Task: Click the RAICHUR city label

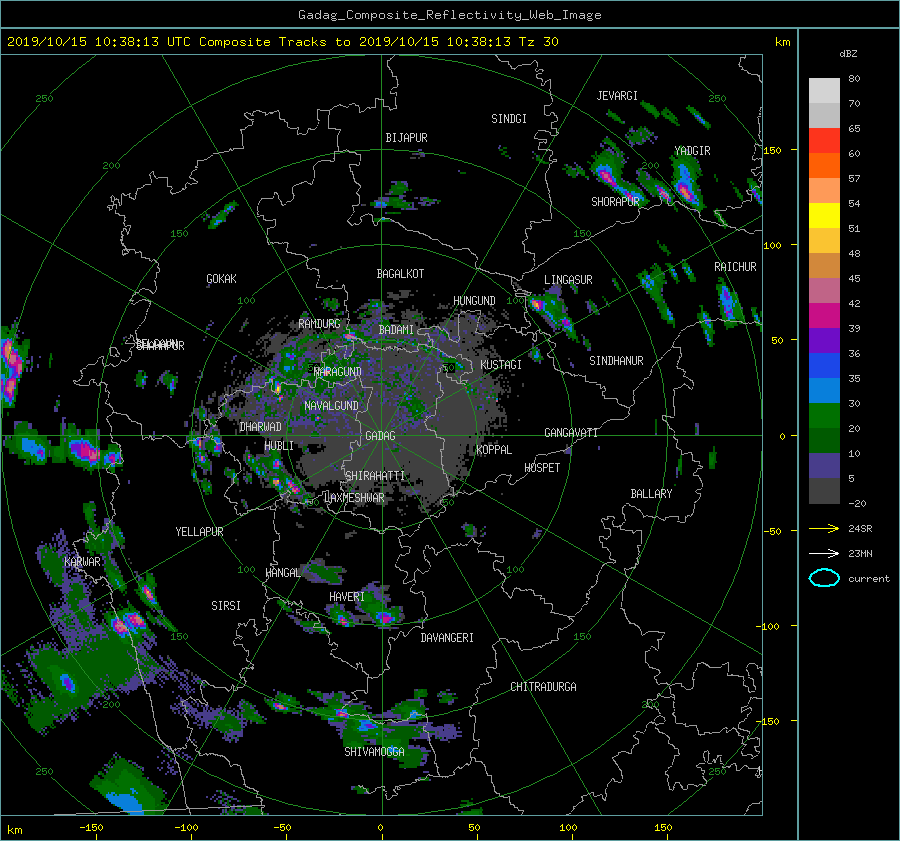Action: coord(735,267)
